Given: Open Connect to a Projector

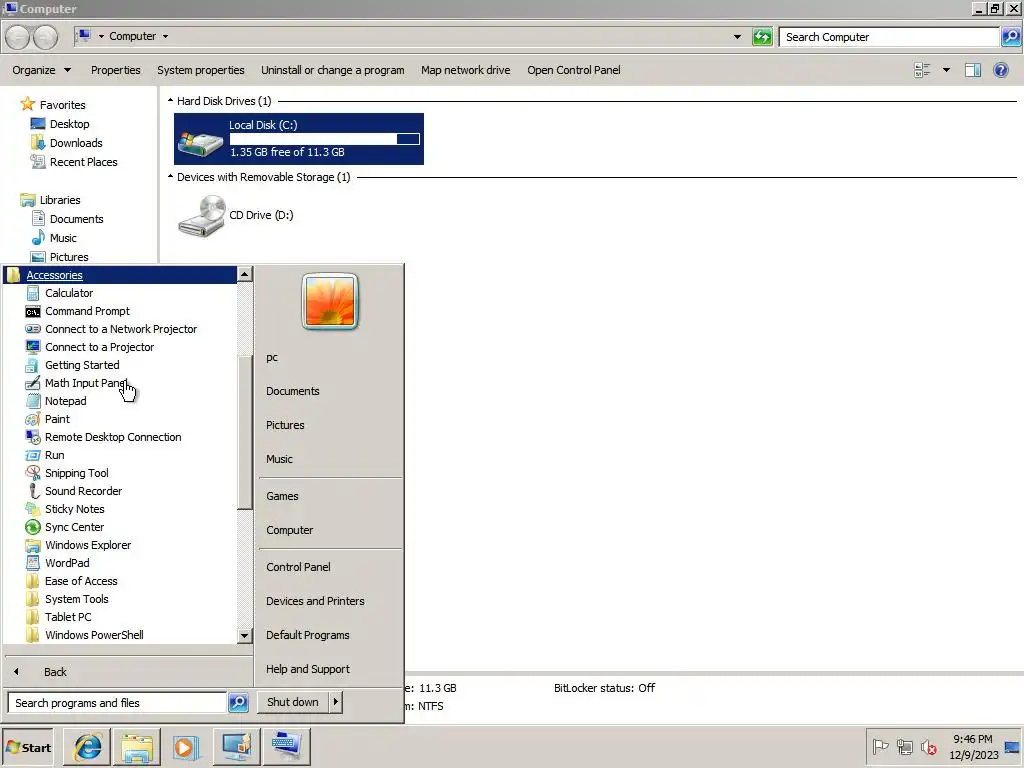Looking at the screenshot, I should pos(99,347).
